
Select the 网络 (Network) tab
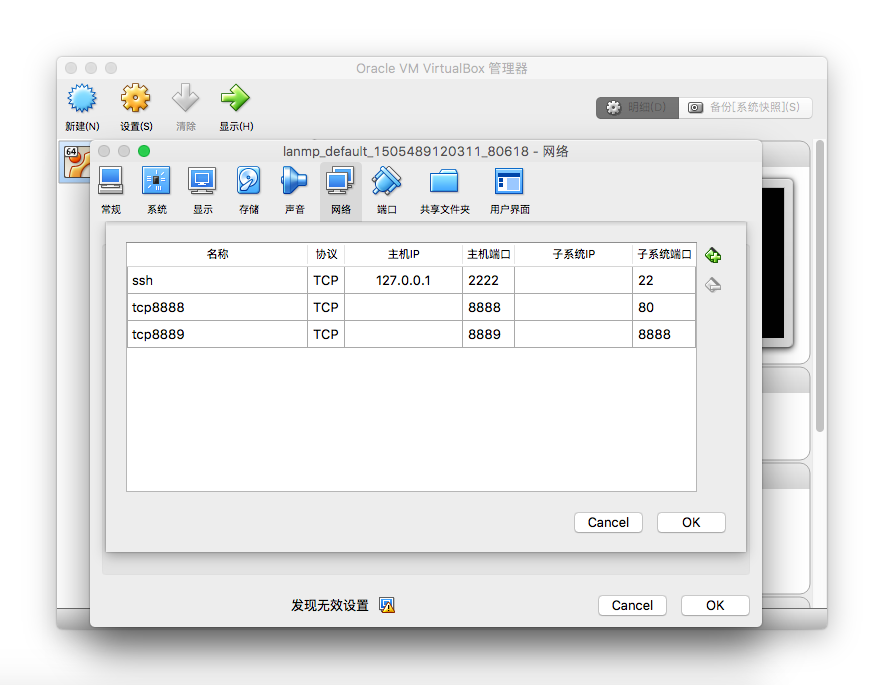point(340,190)
